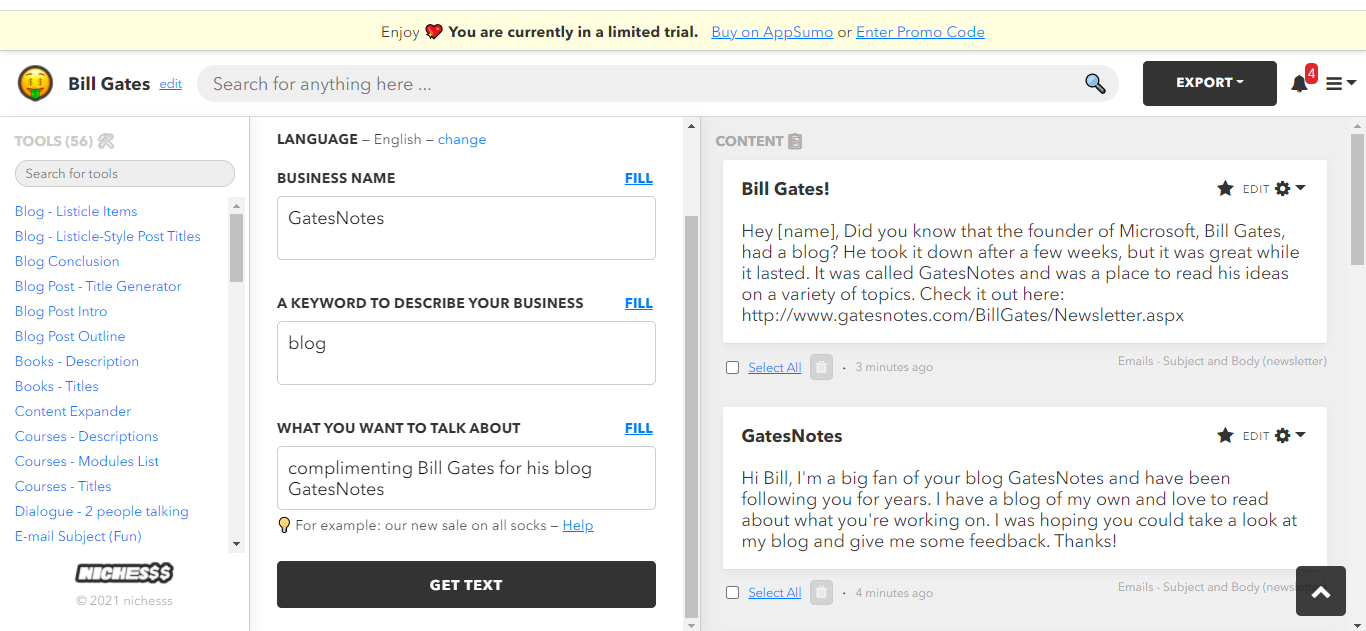The image size is (1366, 631).
Task: Click FILL for What You Want to Talk About
Action: (639, 428)
